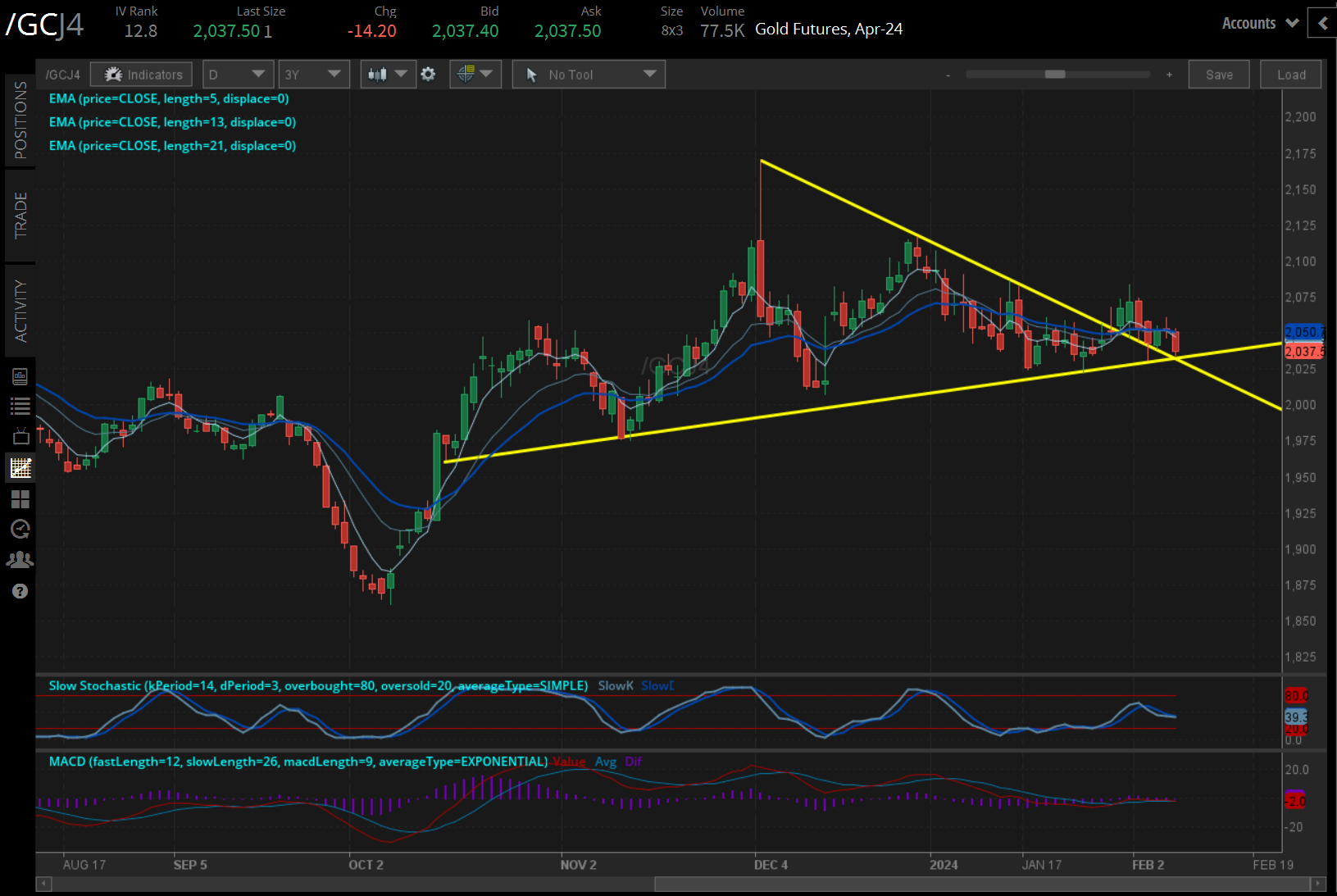The width and height of the screenshot is (1337, 896).
Task: Open the watchlist quotes icon in sidebar
Action: (x=20, y=406)
